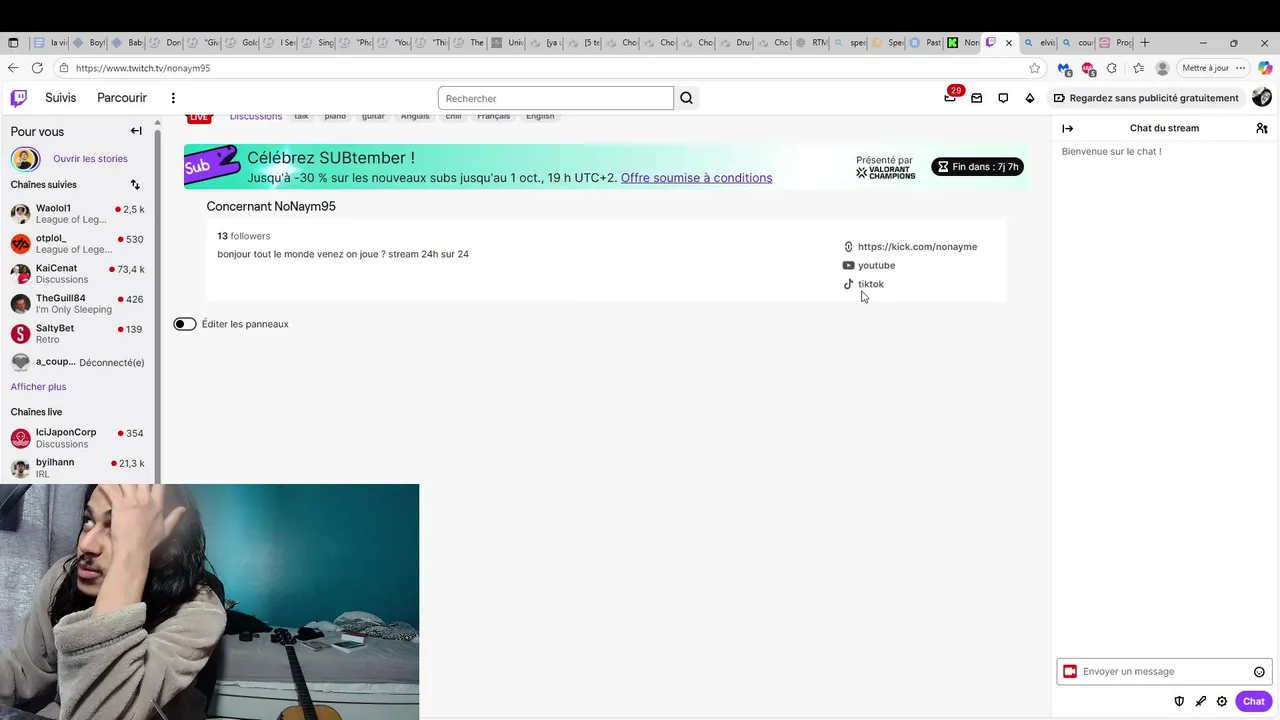Click the Get Bits diamond icon
This screenshot has height=720, width=1280.
click(x=1030, y=98)
